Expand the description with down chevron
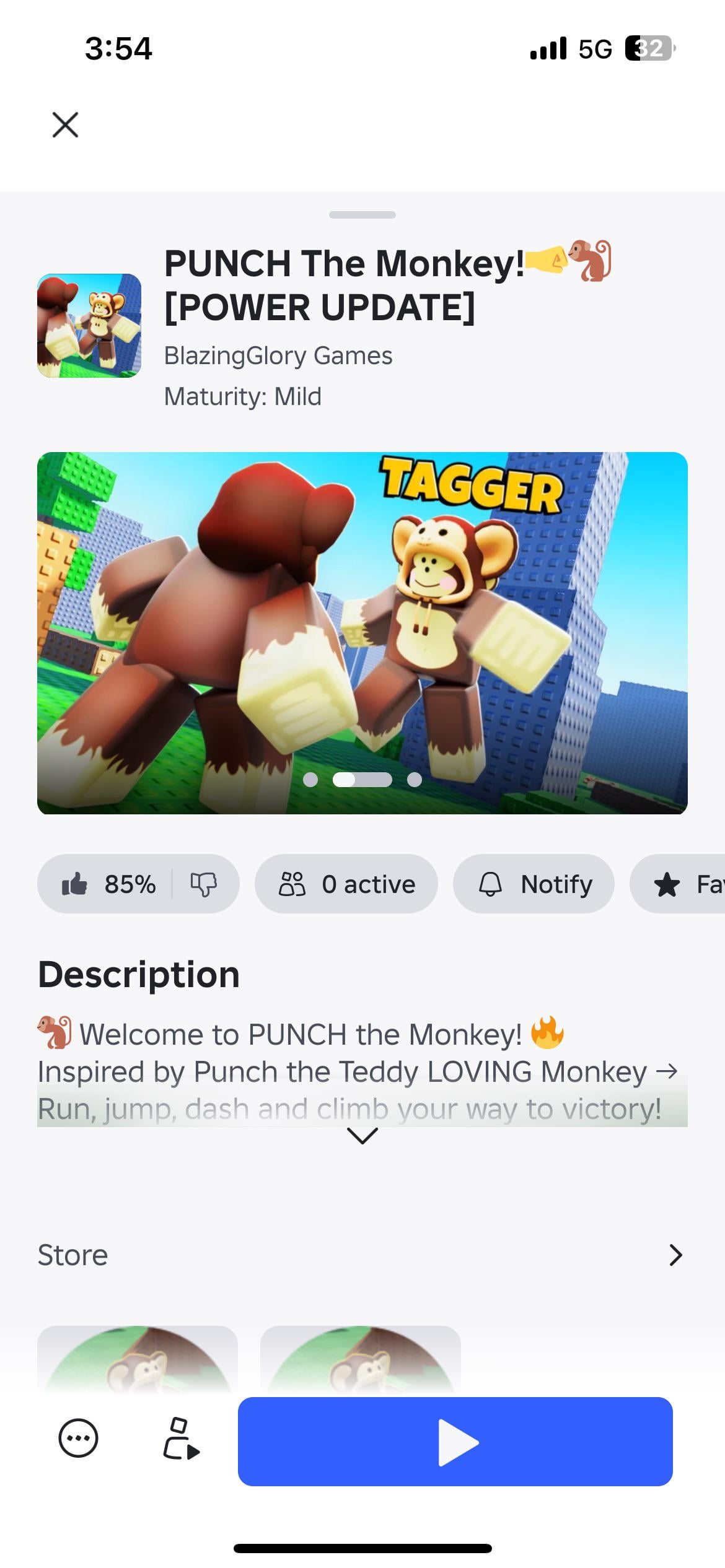Screen dimensions: 725x1568 (362, 1135)
